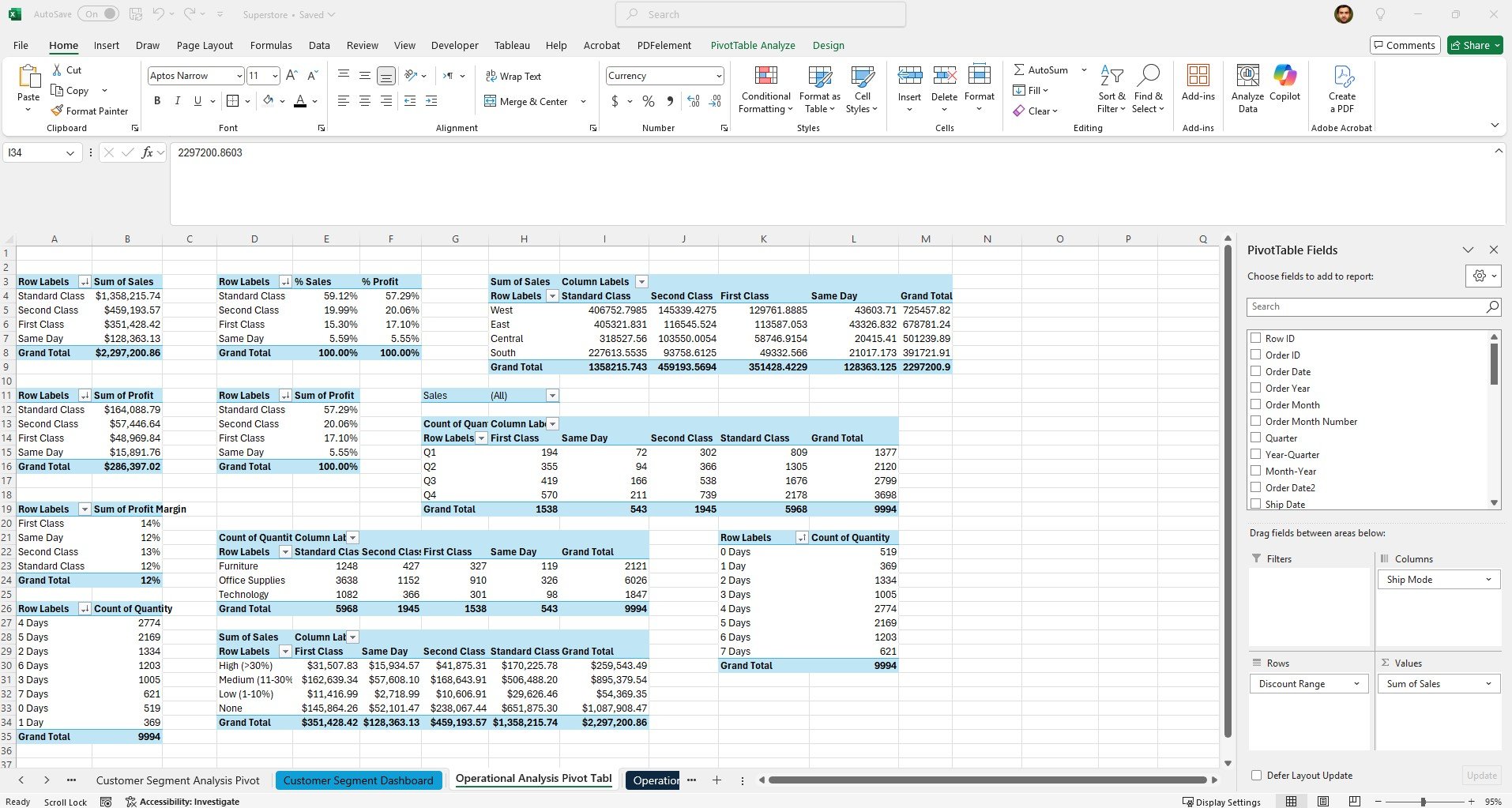Apply percent style format
Image resolution: width=1512 pixels, height=808 pixels.
649,101
